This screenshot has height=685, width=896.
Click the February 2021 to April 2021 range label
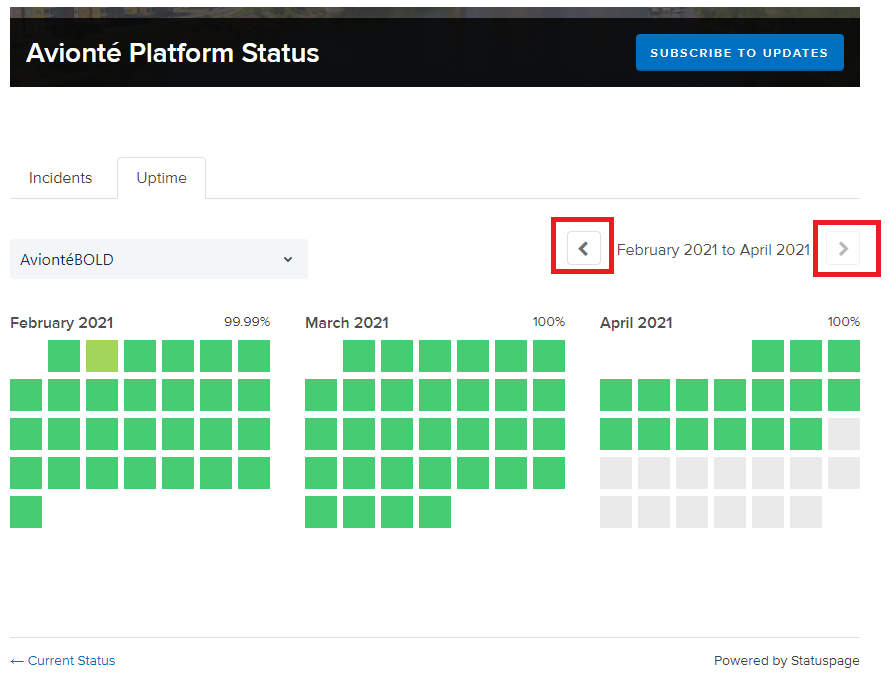(x=713, y=250)
